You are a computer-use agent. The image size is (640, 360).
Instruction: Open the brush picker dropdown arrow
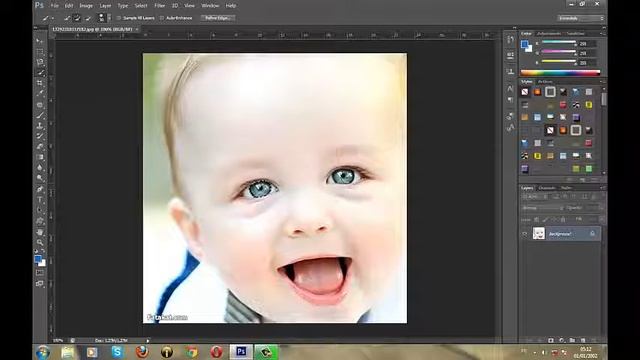[x=109, y=18]
